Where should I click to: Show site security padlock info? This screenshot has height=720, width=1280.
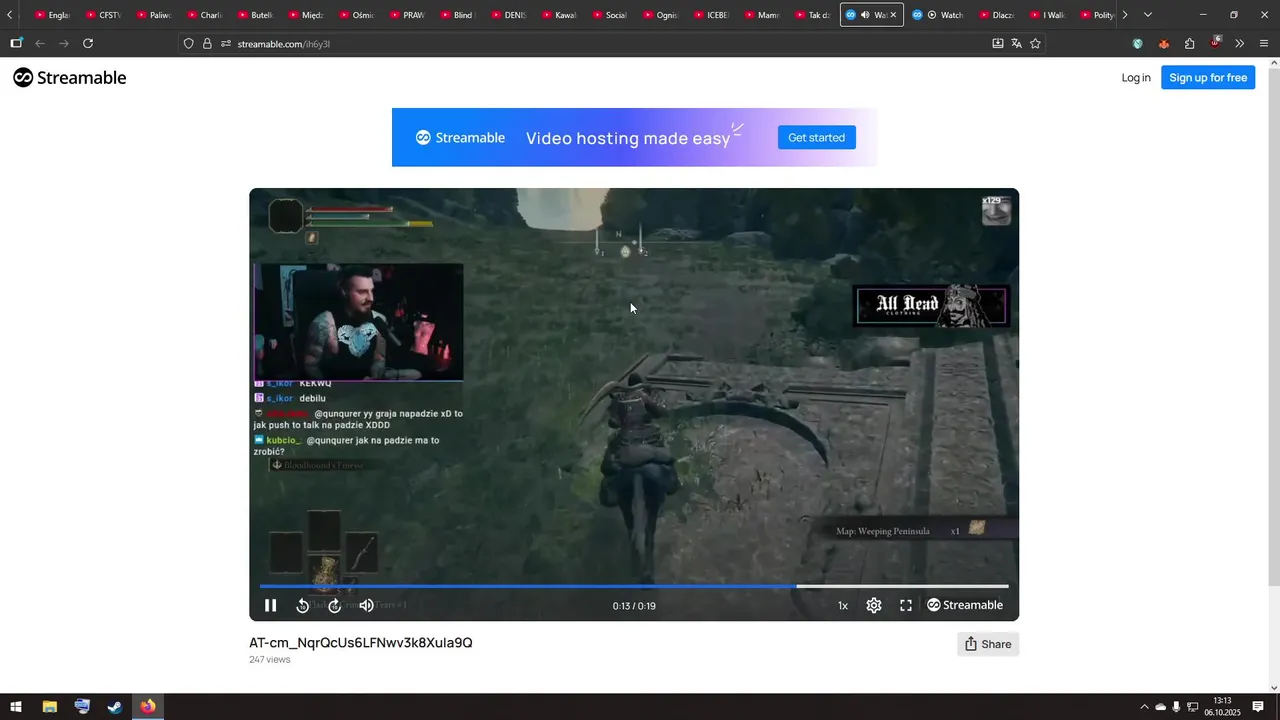click(x=208, y=44)
